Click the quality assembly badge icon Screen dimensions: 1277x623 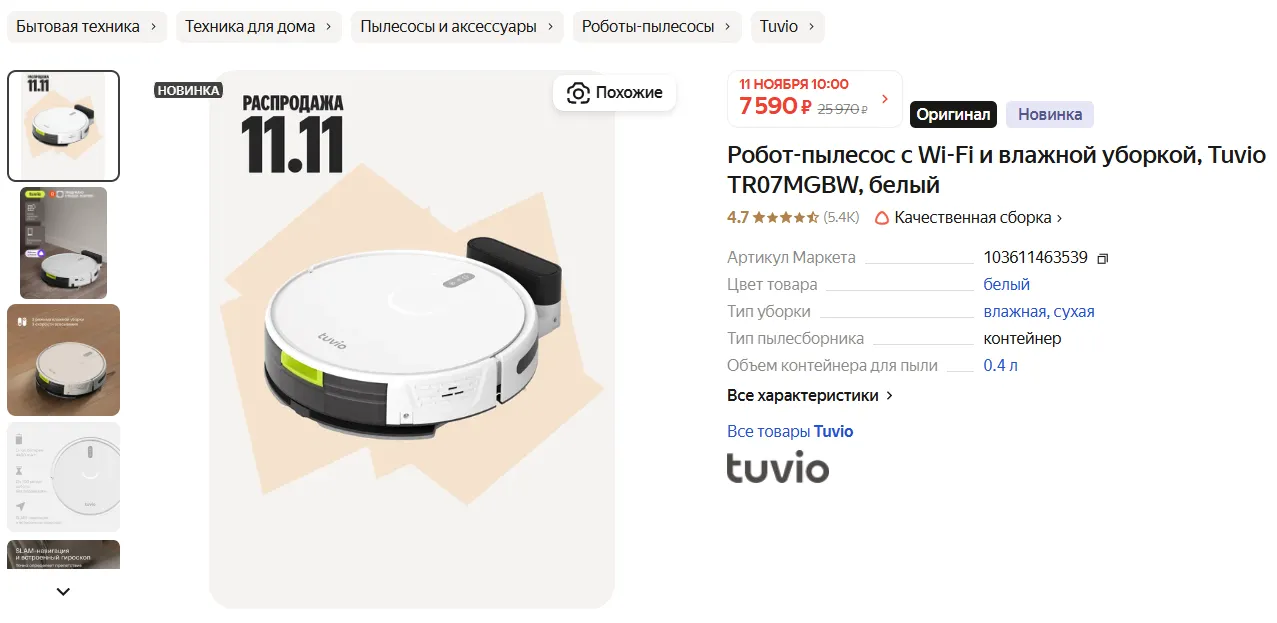881,217
